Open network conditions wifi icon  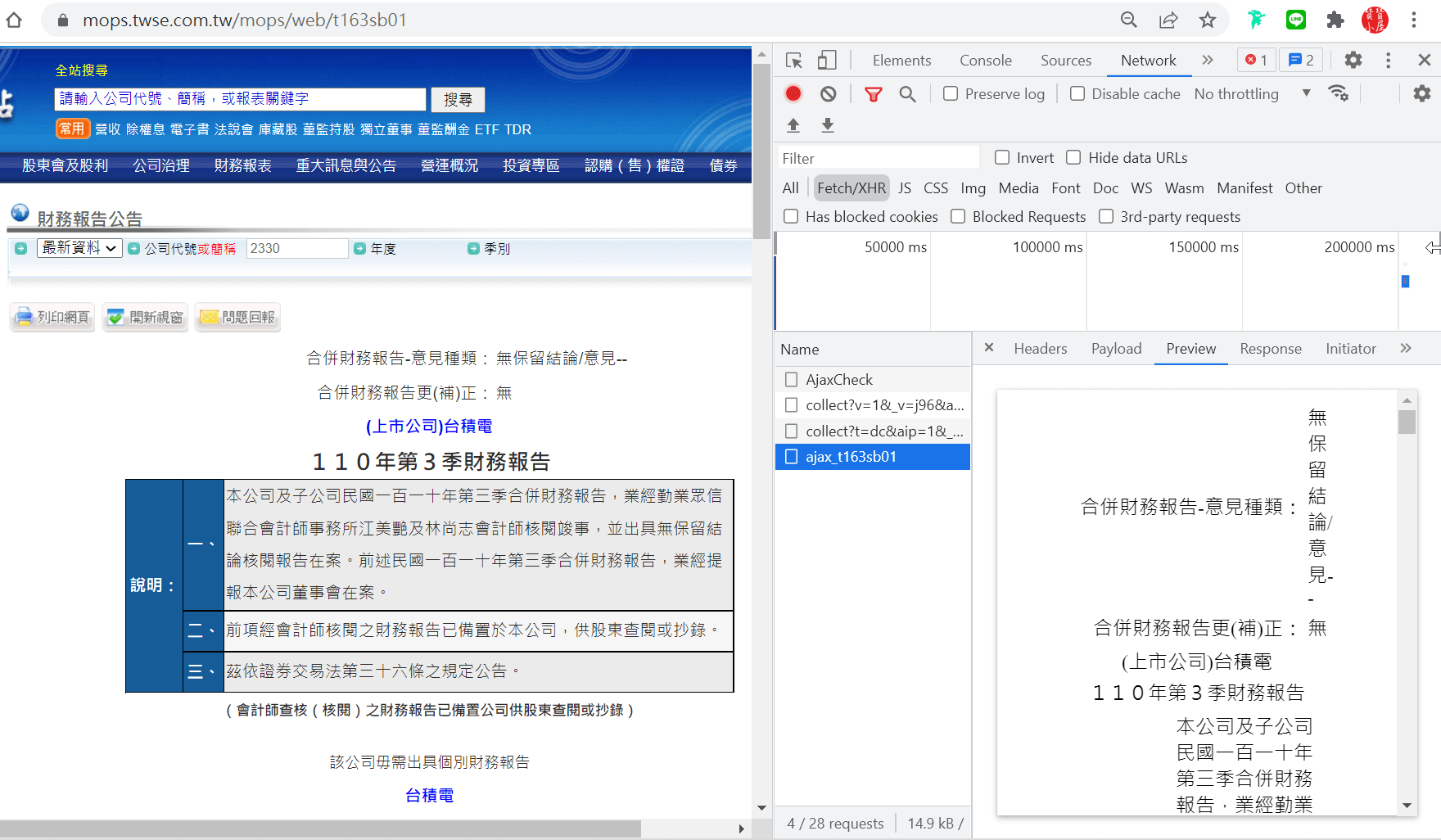1339,93
